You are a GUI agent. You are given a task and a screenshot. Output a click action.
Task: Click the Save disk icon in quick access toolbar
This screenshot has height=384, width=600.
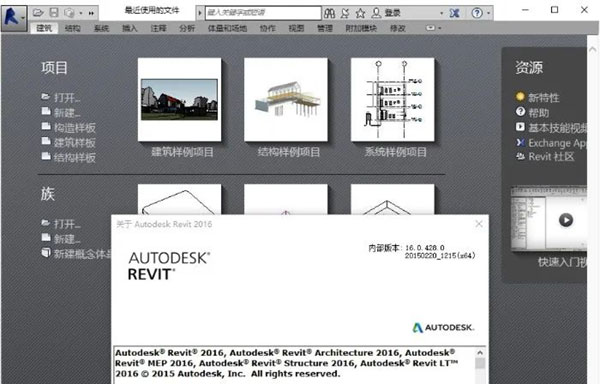coord(54,13)
